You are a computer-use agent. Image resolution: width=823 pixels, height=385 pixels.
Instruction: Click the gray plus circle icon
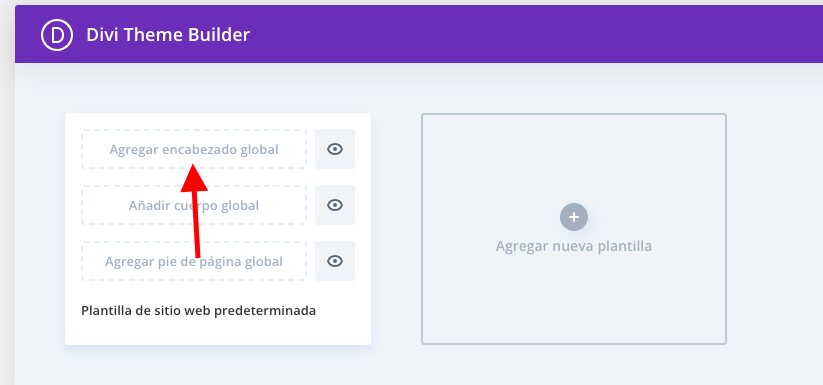(x=574, y=217)
